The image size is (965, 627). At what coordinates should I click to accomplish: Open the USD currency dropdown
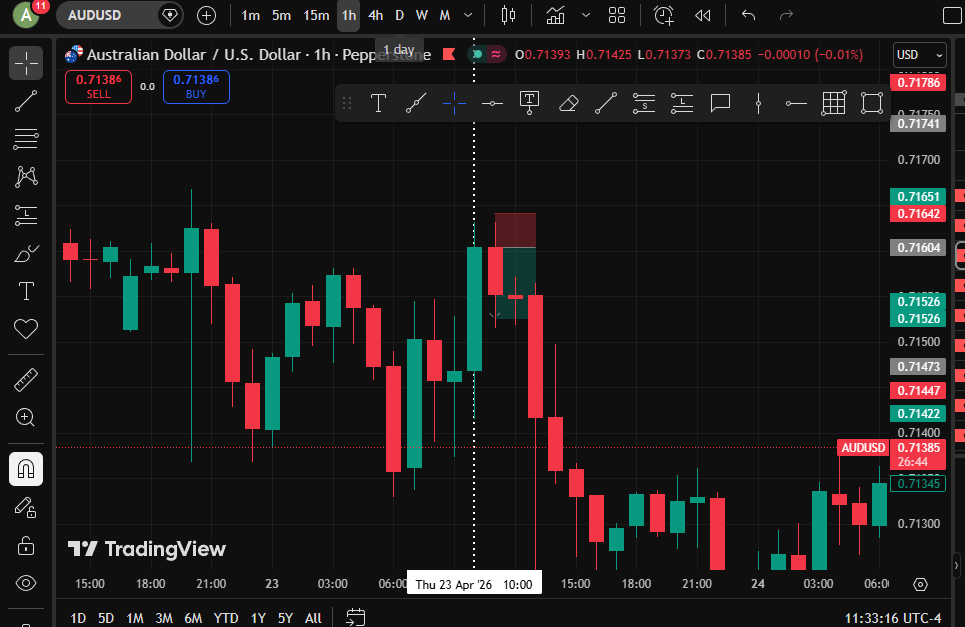tap(919, 55)
